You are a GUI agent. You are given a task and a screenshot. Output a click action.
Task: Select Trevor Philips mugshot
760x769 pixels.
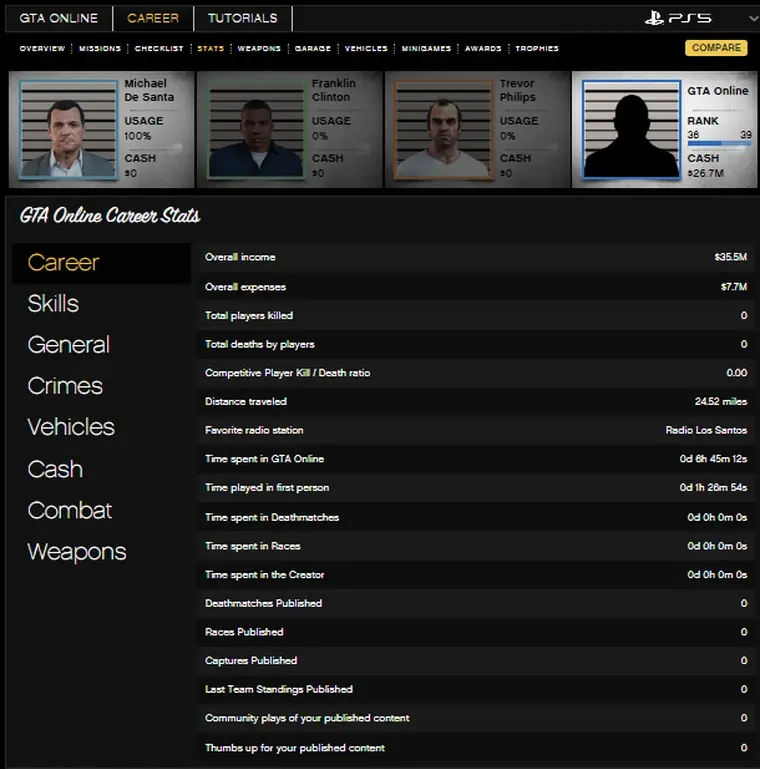(444, 129)
